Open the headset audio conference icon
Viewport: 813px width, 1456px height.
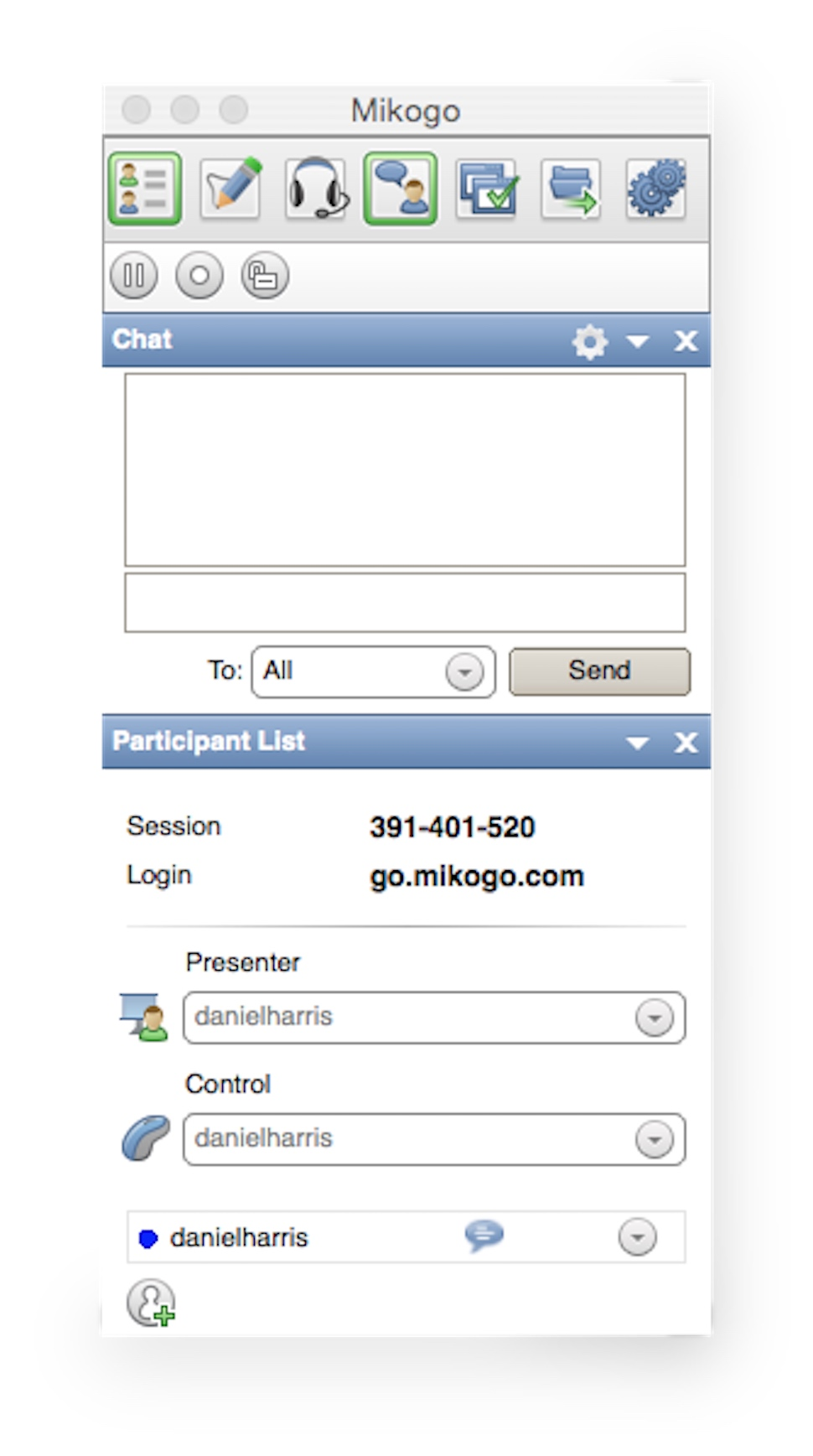(316, 189)
